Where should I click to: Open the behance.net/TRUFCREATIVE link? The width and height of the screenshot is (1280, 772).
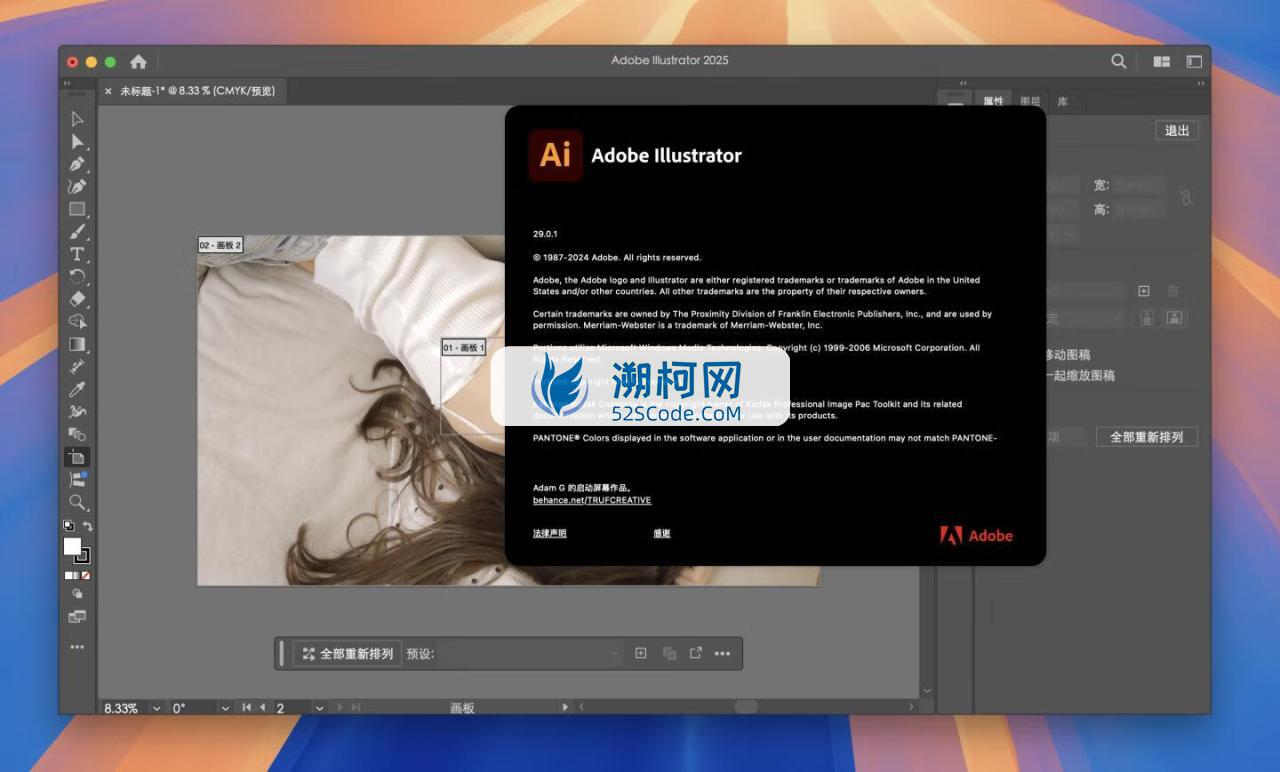click(x=592, y=500)
